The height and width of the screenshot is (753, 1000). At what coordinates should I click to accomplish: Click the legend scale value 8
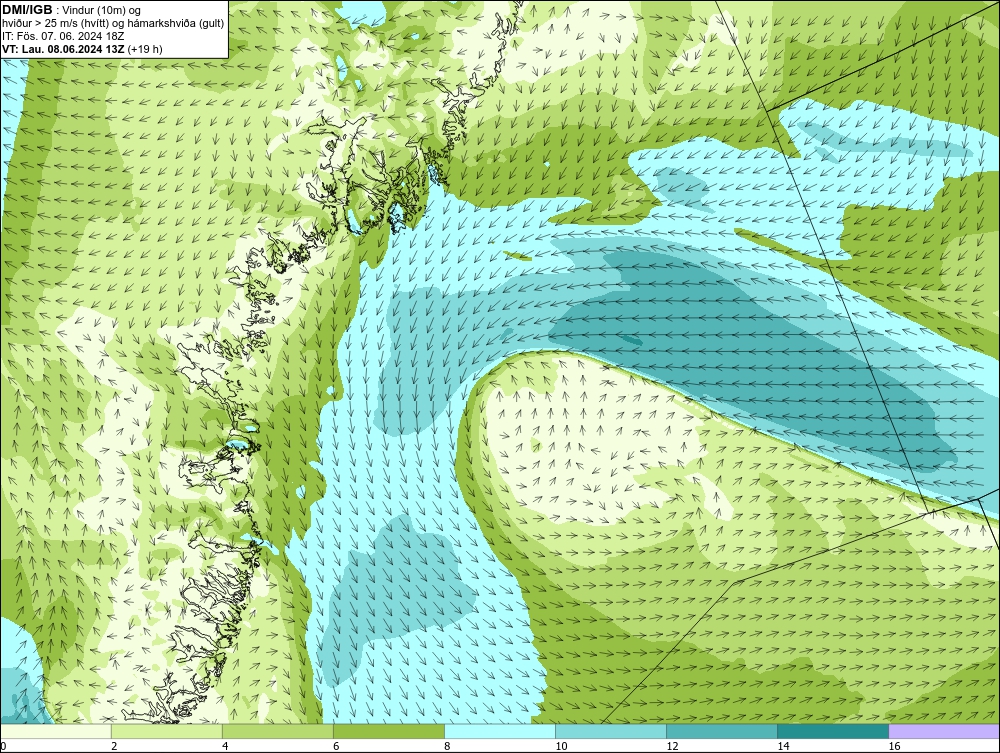coord(447,746)
